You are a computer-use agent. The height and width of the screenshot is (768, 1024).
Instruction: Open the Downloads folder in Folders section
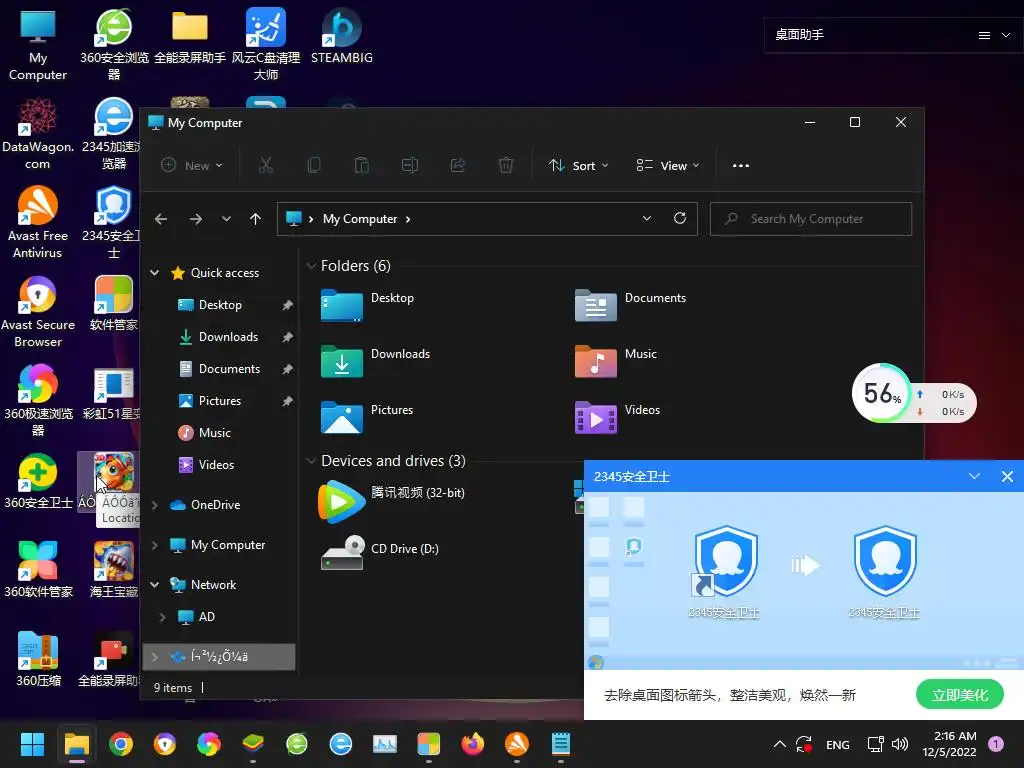pos(376,361)
